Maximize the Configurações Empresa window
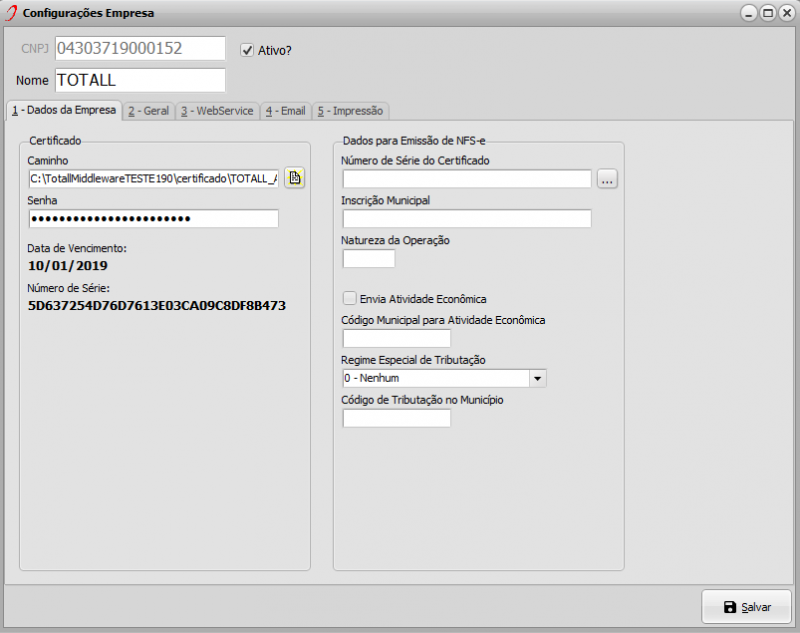Screen dimensions: 800x633 point(767,14)
